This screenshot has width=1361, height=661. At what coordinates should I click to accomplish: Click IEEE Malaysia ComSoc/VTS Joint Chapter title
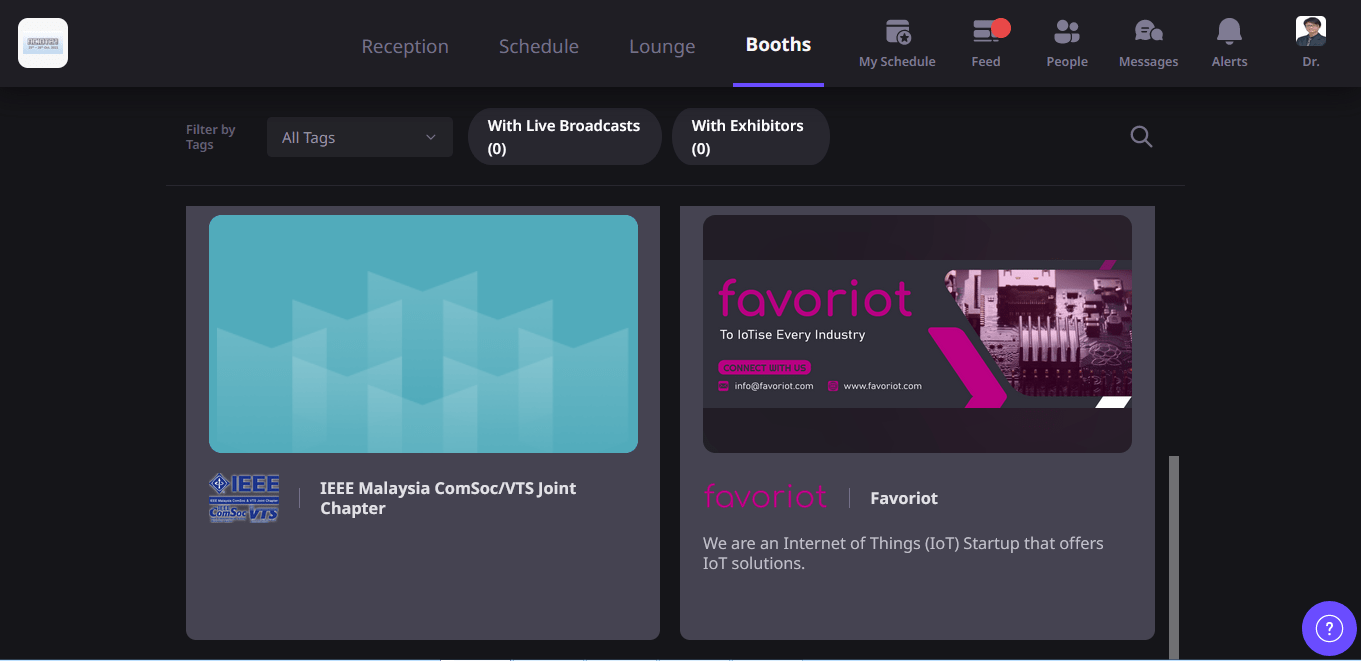coord(448,498)
